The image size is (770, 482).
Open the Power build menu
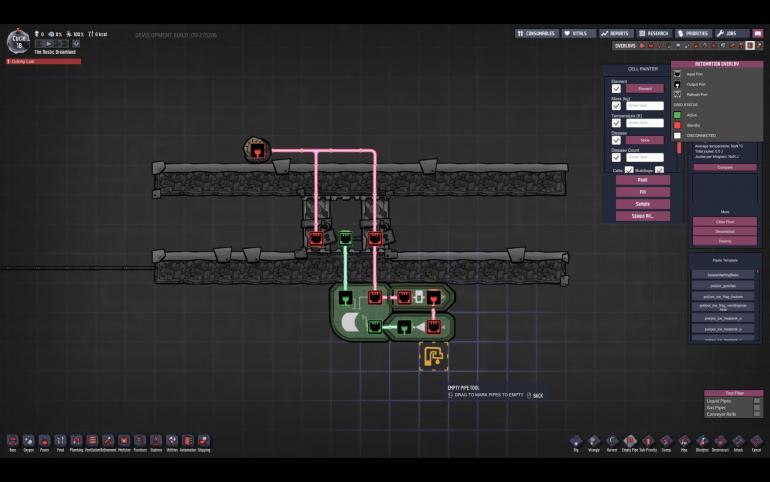pyautogui.click(x=45, y=441)
